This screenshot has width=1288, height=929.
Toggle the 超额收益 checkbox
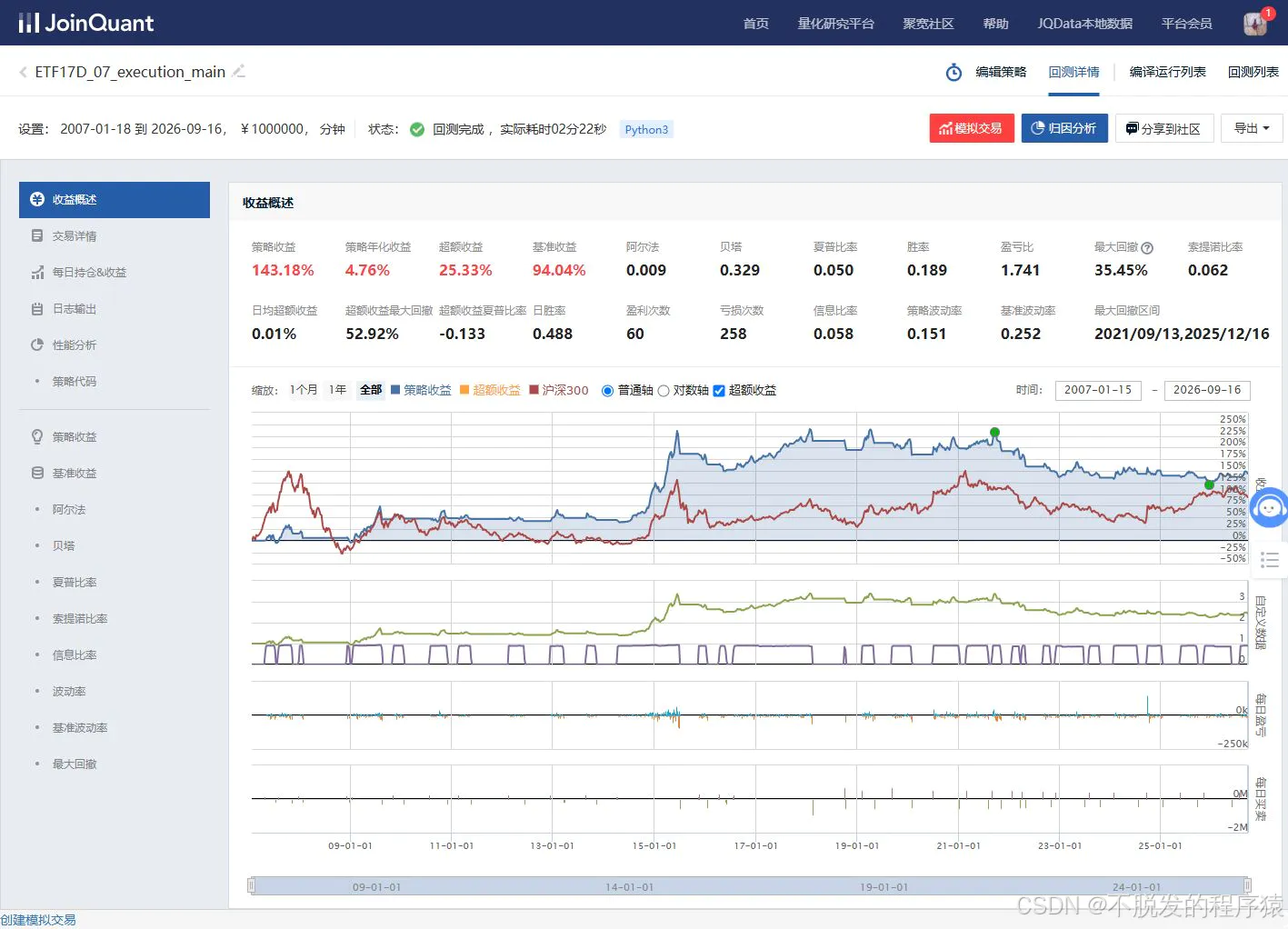click(719, 391)
